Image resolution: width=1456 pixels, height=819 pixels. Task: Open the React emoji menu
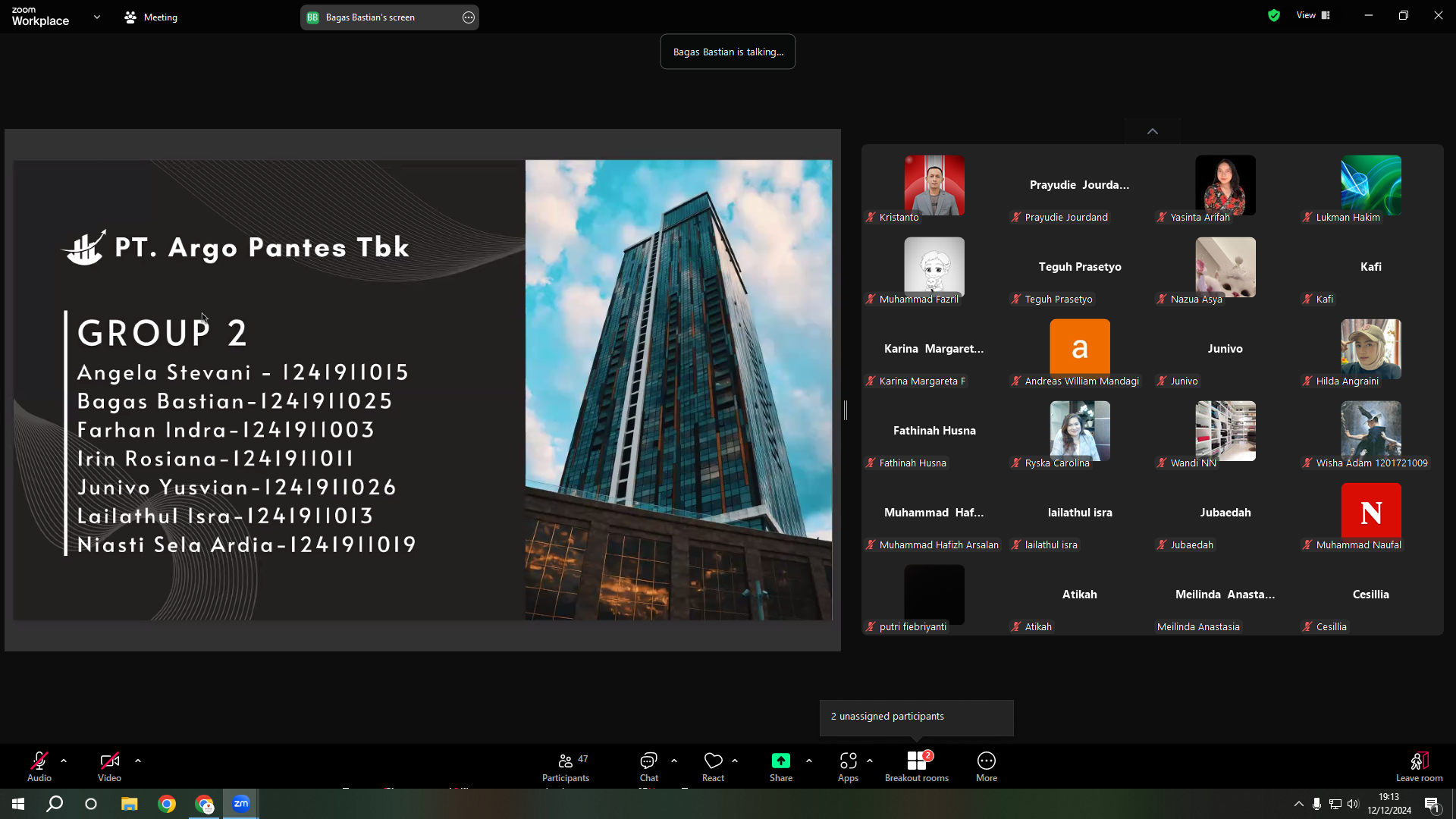point(713,767)
